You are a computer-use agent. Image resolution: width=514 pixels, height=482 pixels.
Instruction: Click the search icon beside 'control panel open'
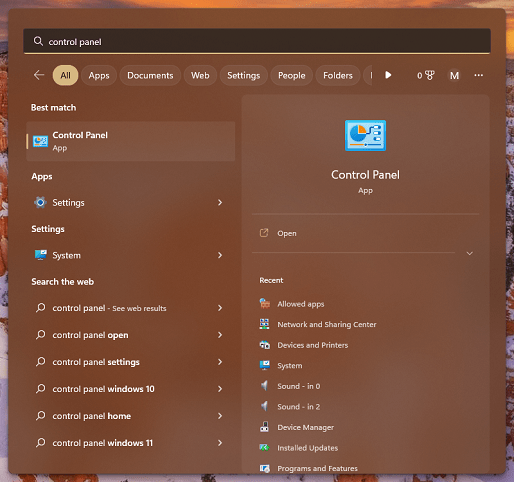click(41, 334)
